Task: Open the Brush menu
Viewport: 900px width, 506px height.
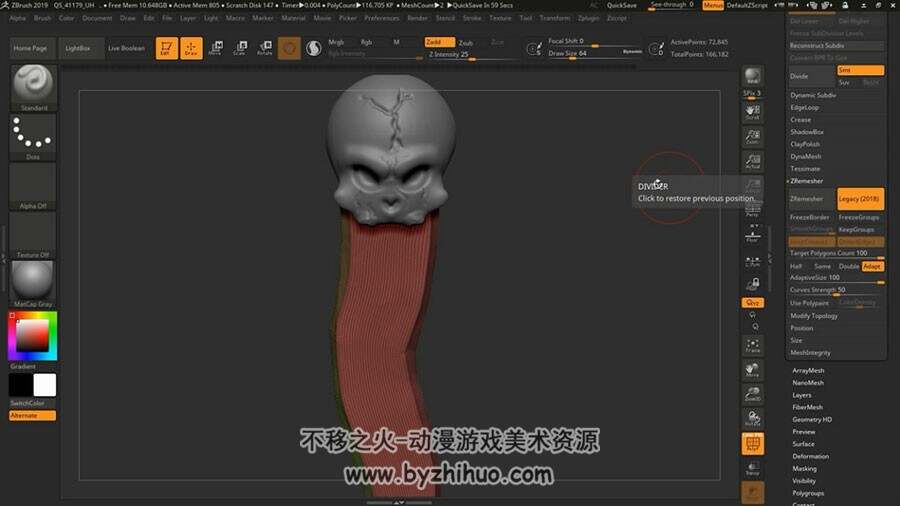Action: (42, 18)
